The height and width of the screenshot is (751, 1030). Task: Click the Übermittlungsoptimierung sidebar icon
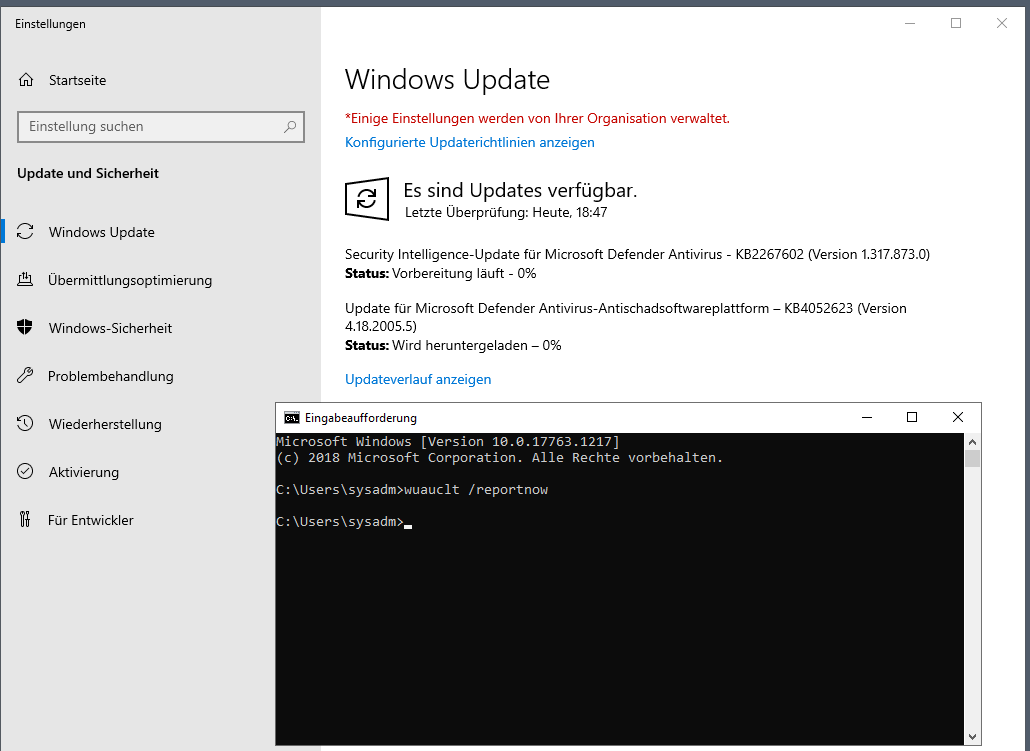[25, 280]
